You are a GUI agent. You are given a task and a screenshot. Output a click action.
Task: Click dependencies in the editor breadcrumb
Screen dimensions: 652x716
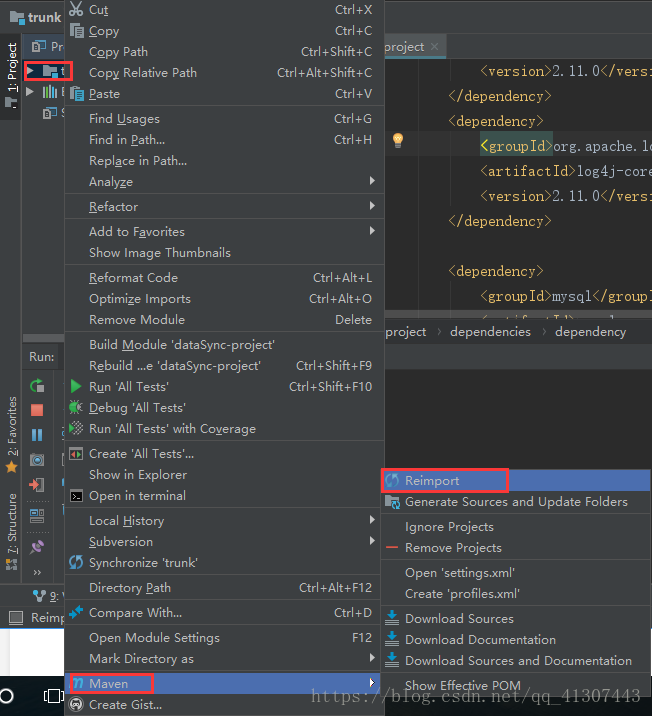tap(490, 332)
